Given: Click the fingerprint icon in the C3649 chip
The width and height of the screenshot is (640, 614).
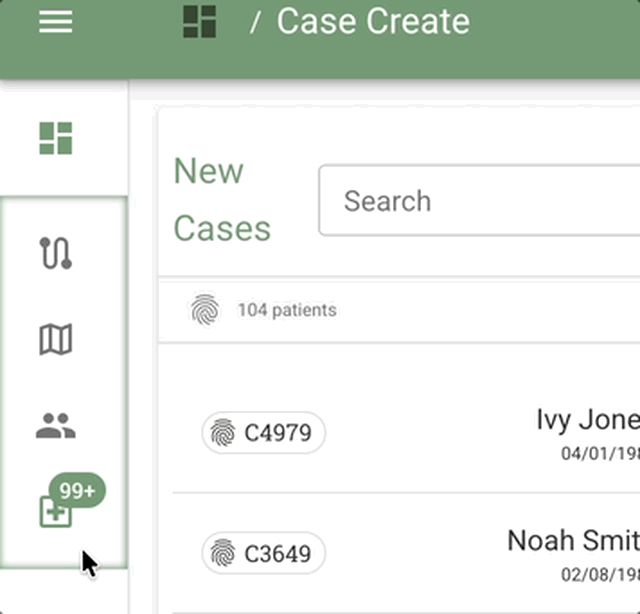Looking at the screenshot, I should click(x=223, y=553).
